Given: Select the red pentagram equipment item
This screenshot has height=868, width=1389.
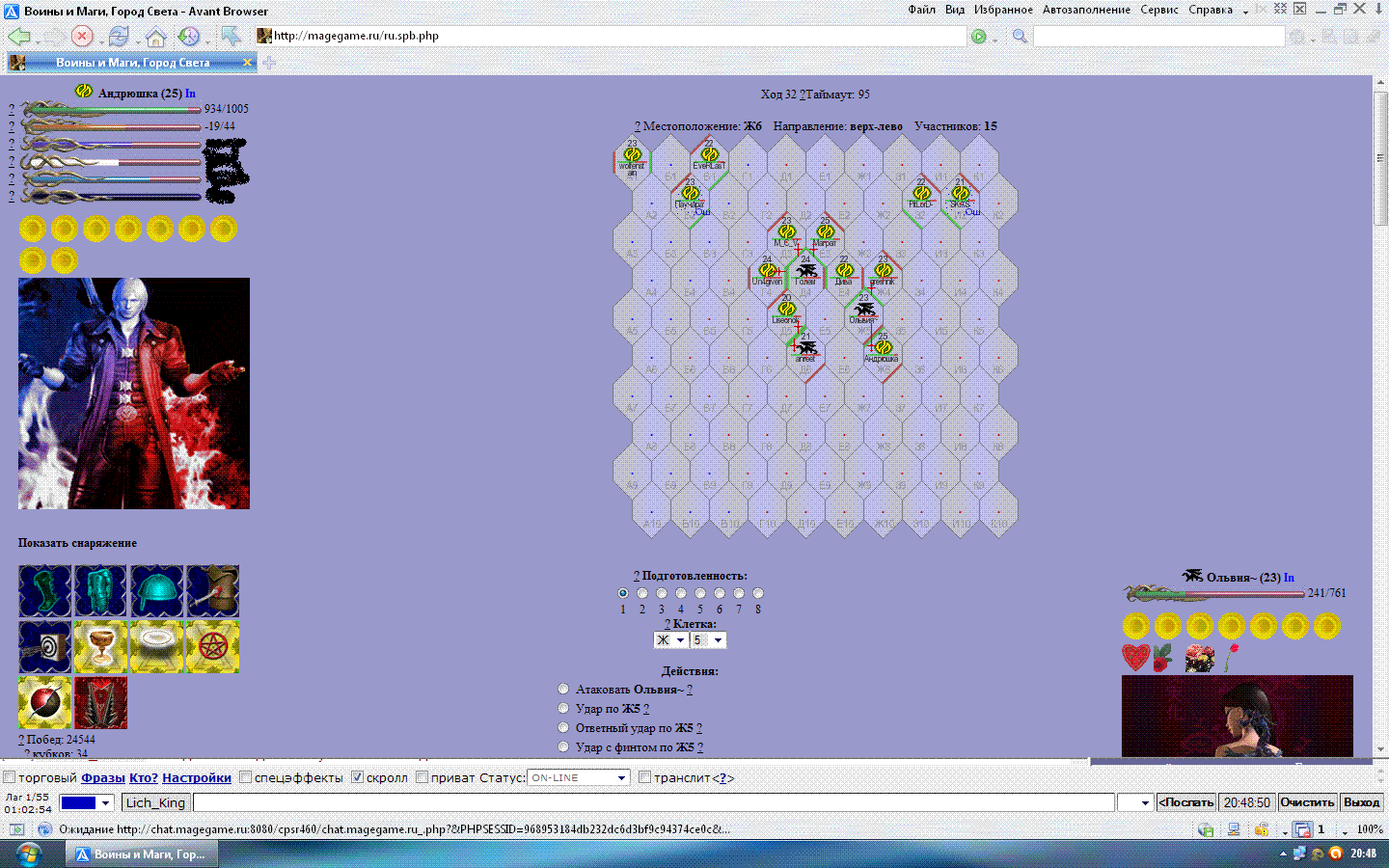Looking at the screenshot, I should click(212, 647).
